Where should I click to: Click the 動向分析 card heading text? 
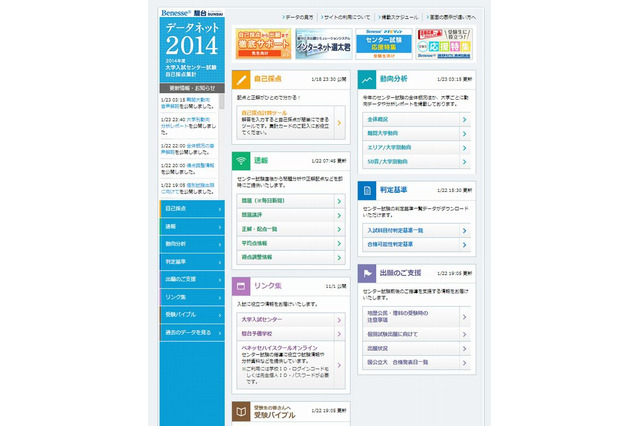click(393, 79)
